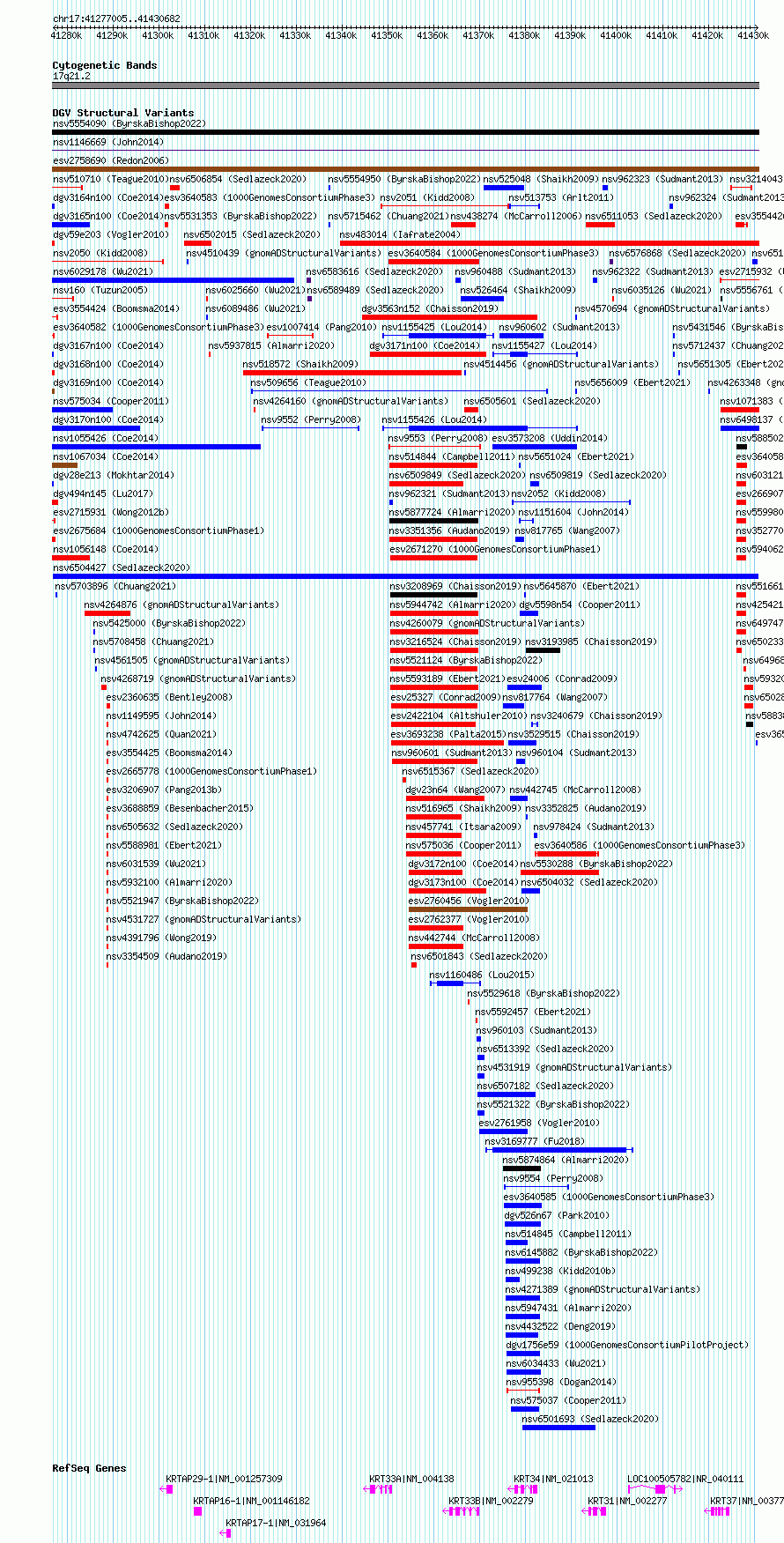This screenshot has height=1543, width=784.
Task: Open variant nsv6029178 (Wu2021)
Action: [174, 280]
